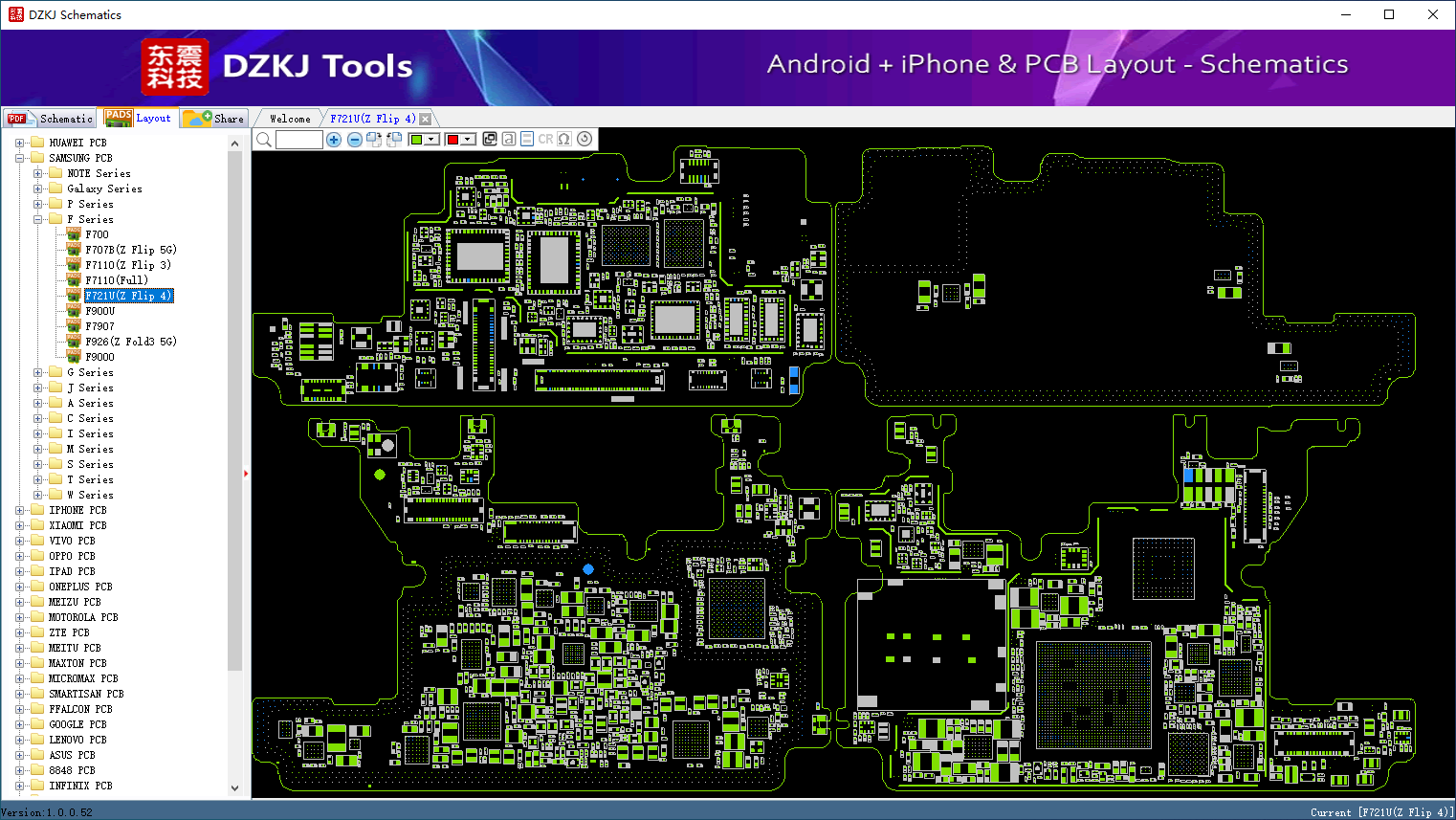Switch to the Schematic tab
Viewport: 1456px width, 820px height.
pyautogui.click(x=50, y=119)
